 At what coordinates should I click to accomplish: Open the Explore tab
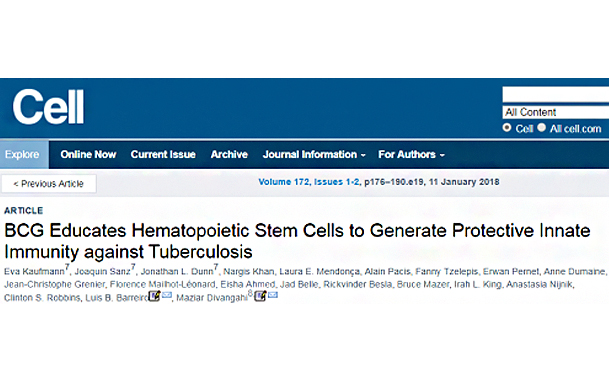pos(24,155)
